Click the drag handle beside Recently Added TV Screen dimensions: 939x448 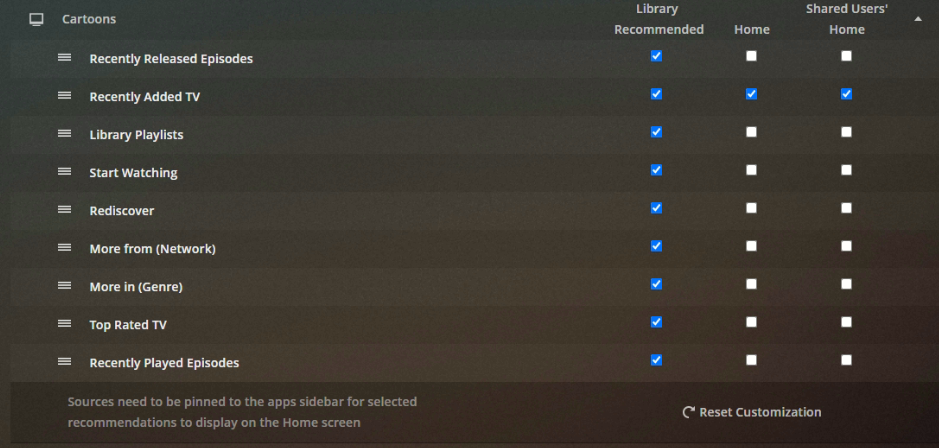click(x=64, y=95)
